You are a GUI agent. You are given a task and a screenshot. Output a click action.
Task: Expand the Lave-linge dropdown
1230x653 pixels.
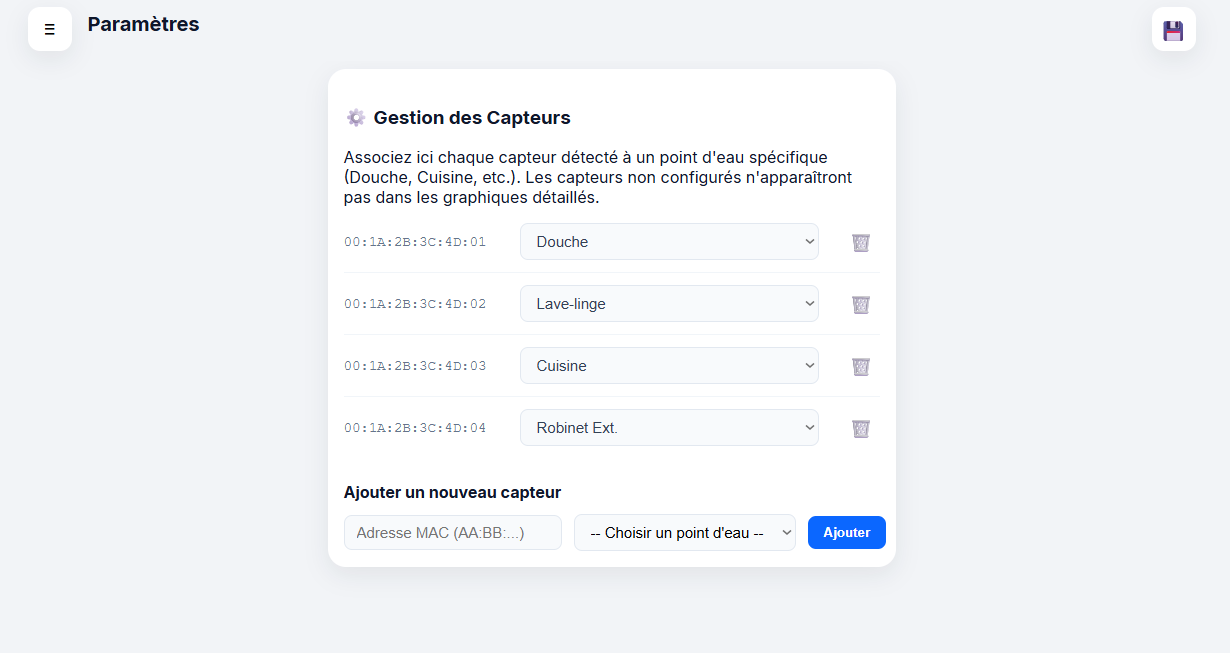(669, 304)
